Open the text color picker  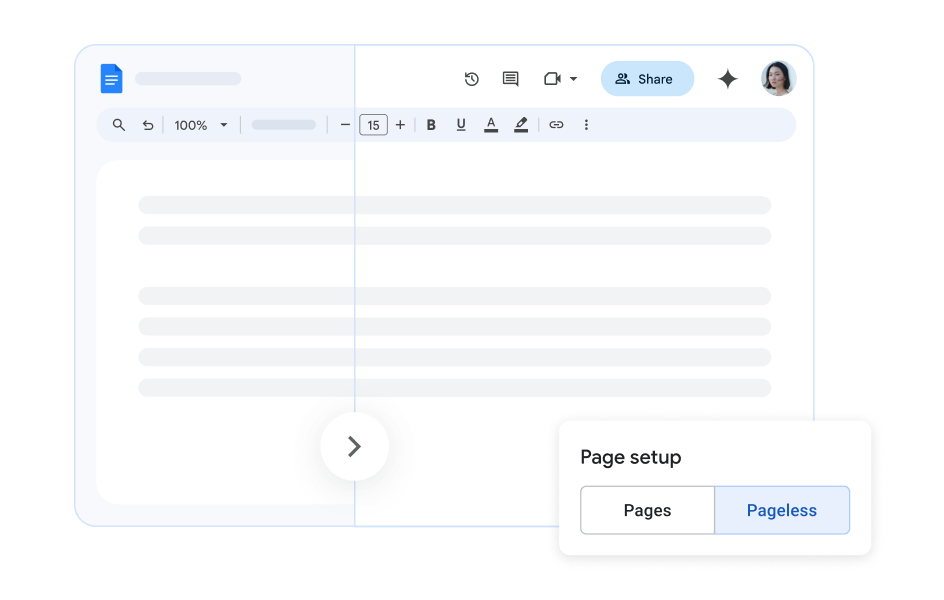[x=491, y=125]
